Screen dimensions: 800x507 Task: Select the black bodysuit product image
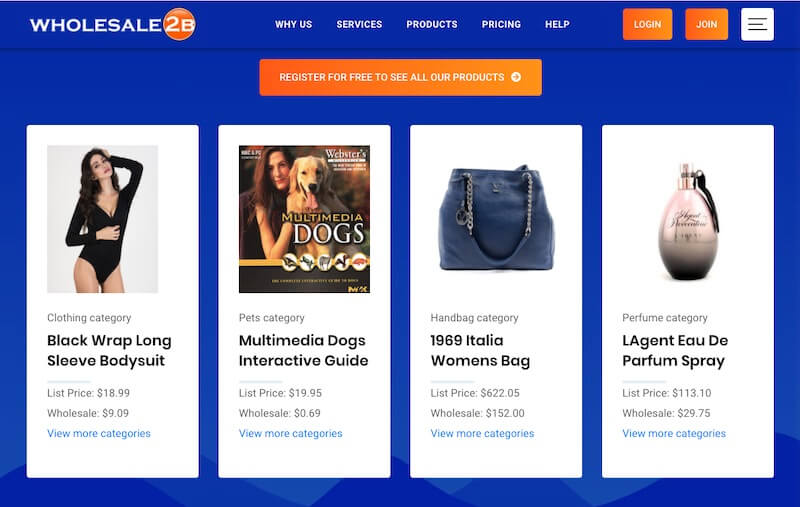[103, 219]
